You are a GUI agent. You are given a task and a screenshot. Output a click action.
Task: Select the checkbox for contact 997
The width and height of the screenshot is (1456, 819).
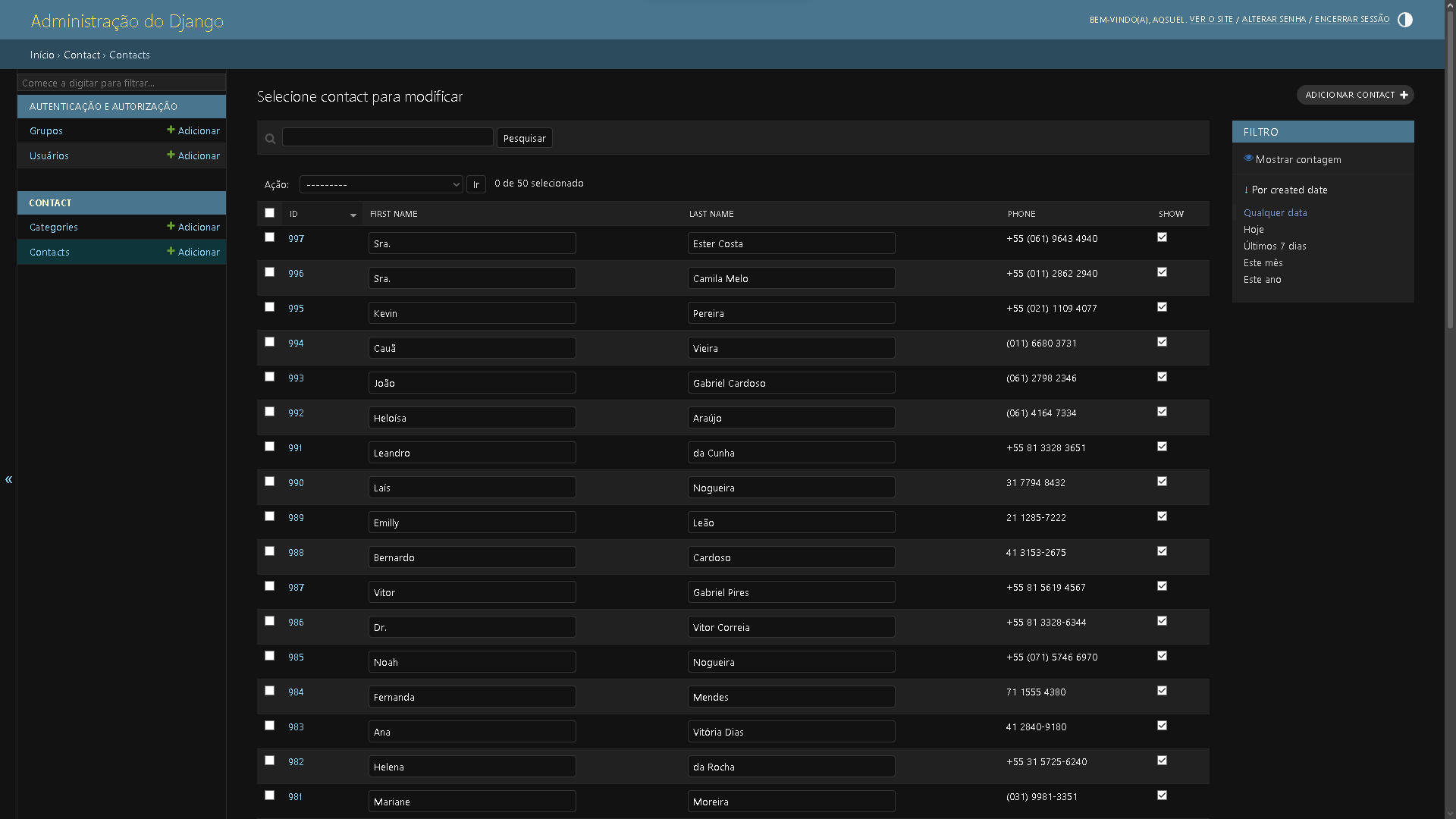point(269,237)
